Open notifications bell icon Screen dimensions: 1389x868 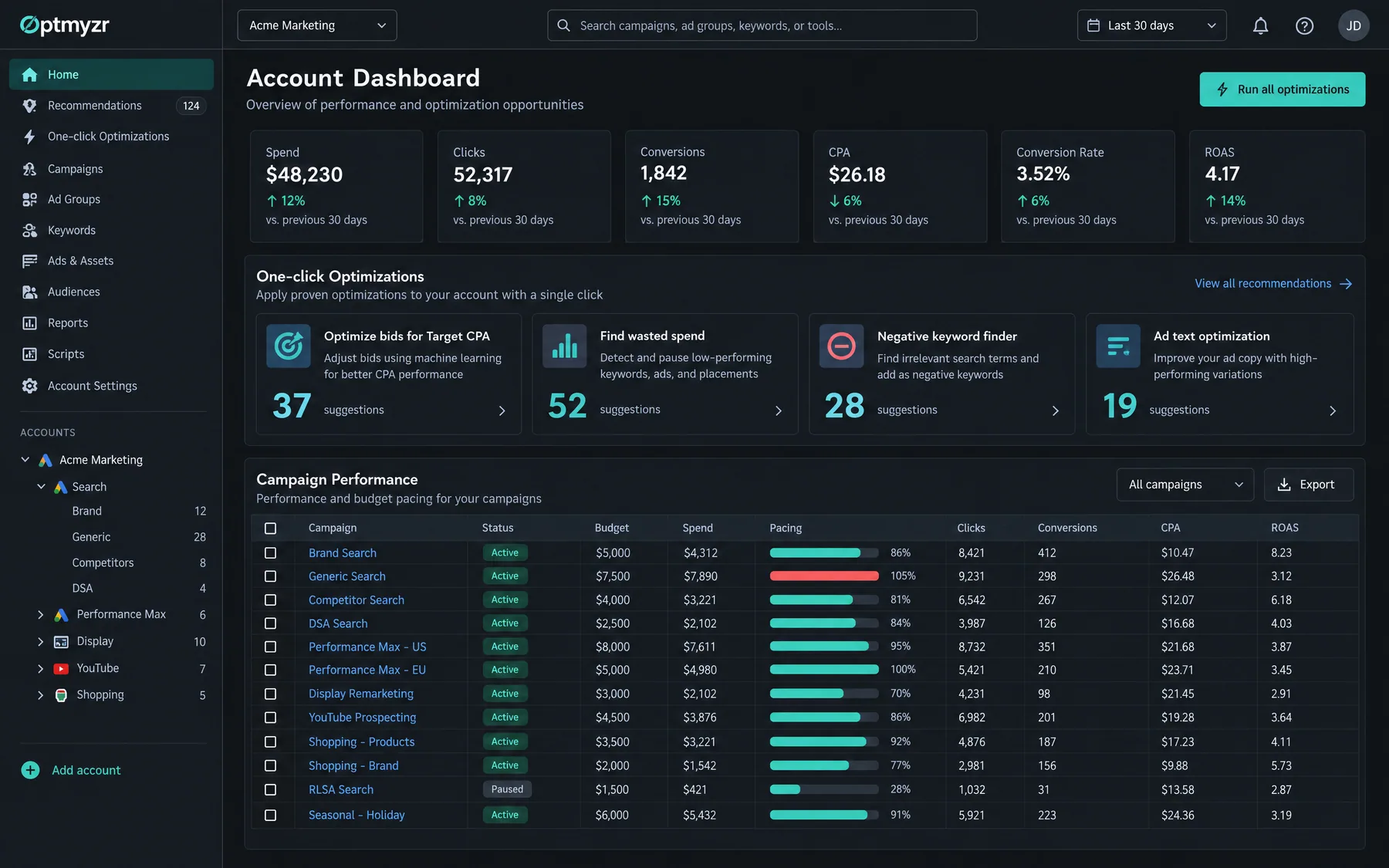click(x=1260, y=25)
